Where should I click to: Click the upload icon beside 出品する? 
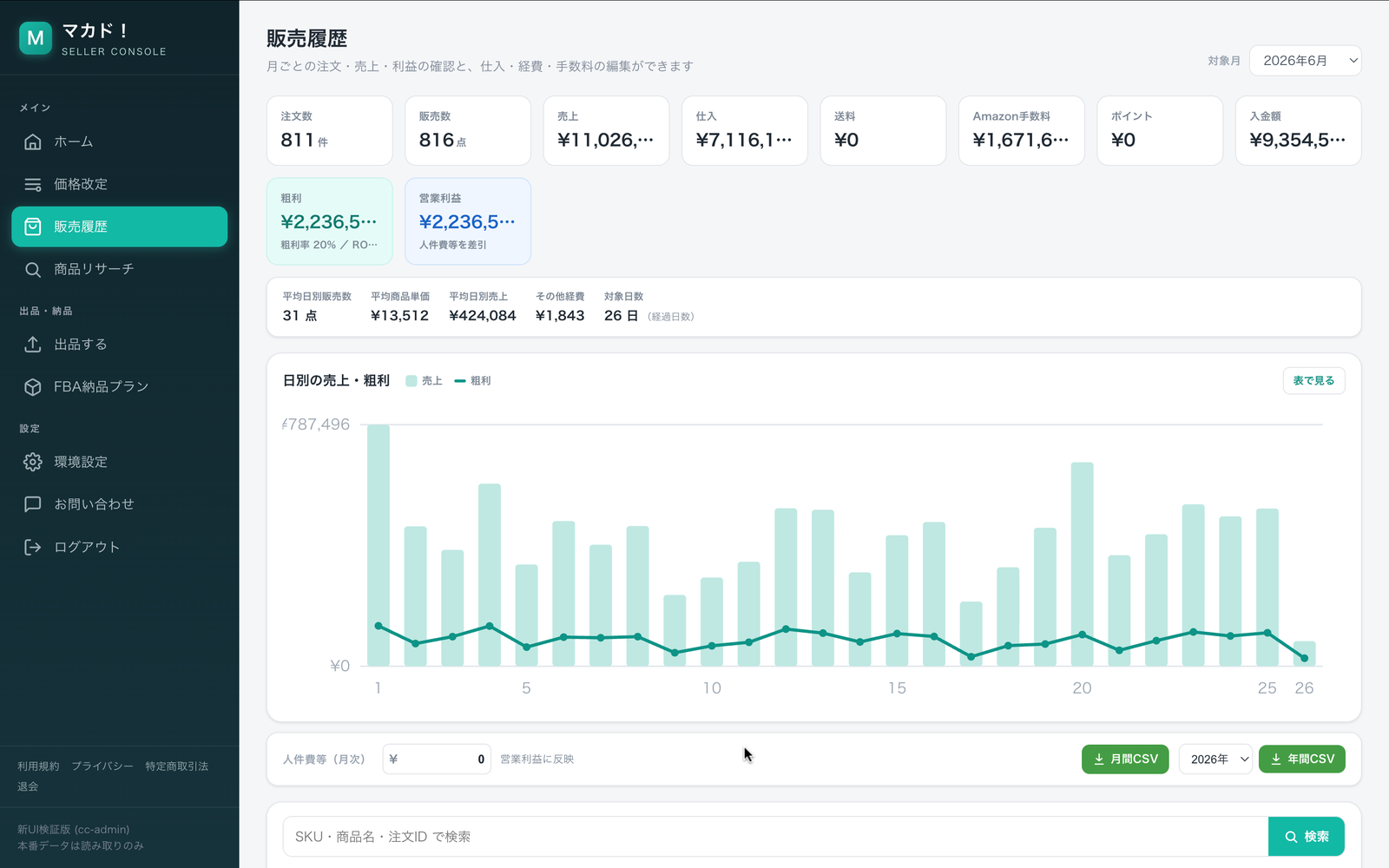click(33, 345)
